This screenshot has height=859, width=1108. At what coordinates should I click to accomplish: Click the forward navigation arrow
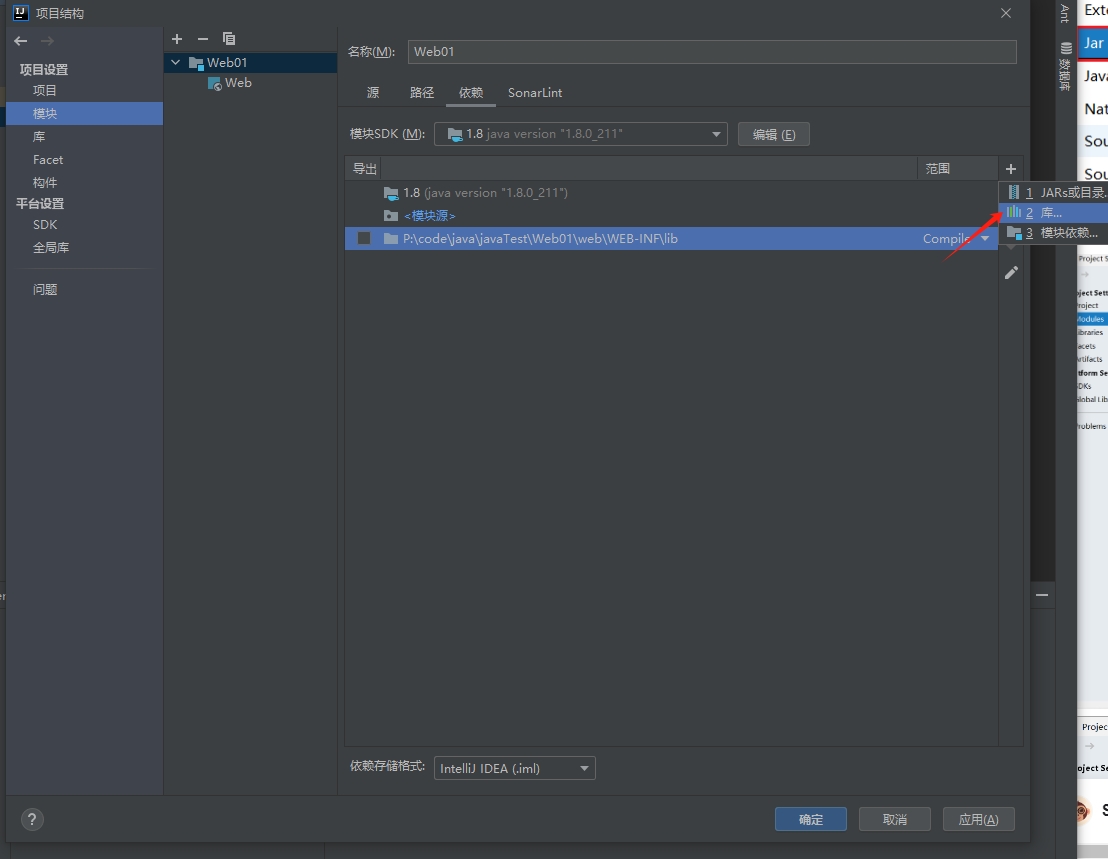[x=47, y=41]
